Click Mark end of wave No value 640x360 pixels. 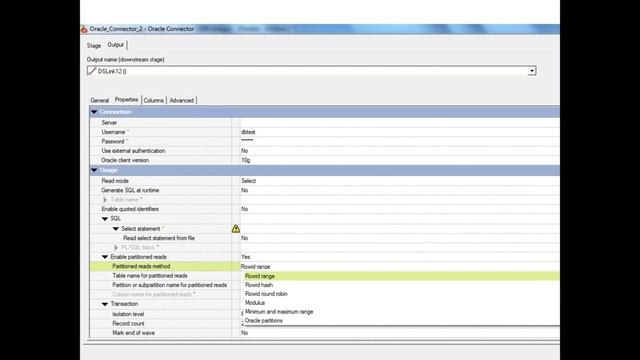click(244, 333)
